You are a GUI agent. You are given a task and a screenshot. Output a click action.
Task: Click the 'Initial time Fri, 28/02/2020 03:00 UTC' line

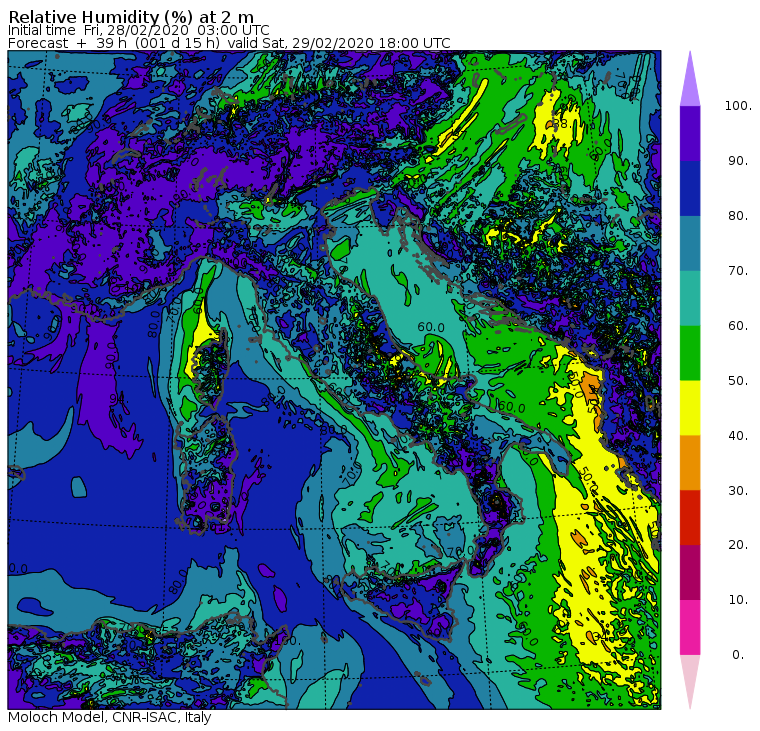tap(139, 30)
